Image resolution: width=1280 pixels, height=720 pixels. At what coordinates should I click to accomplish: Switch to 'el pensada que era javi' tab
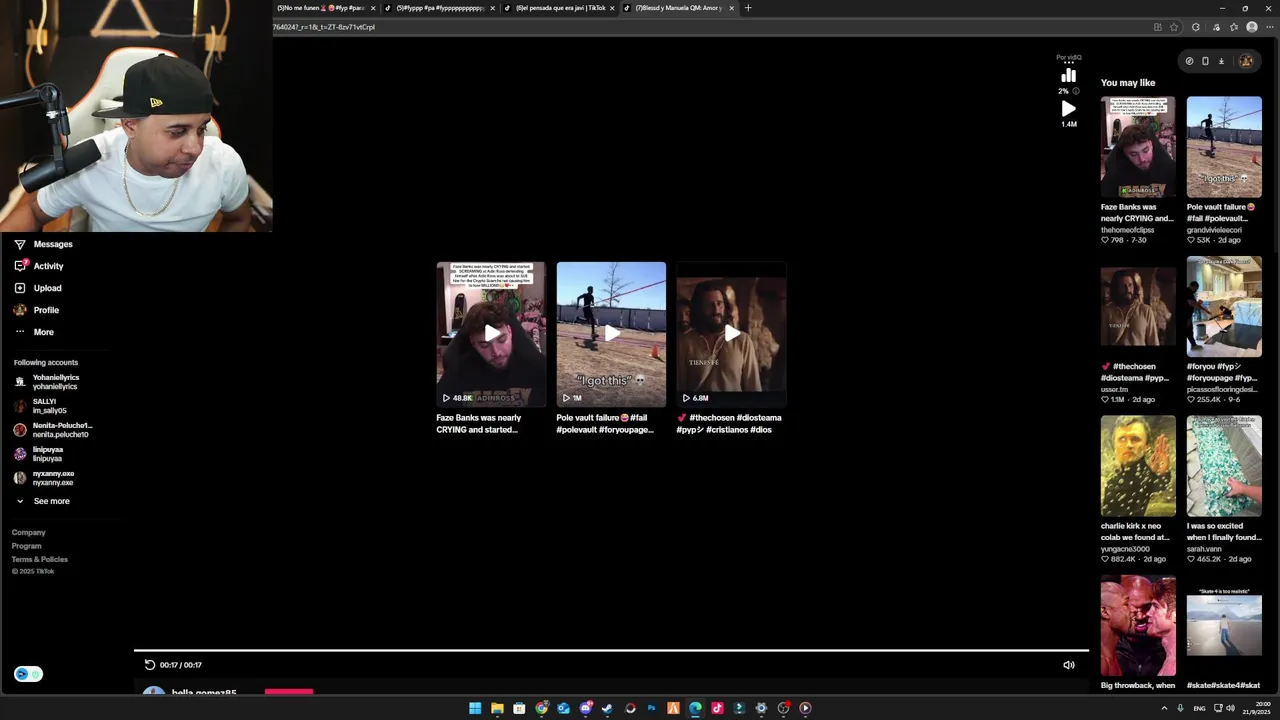point(560,8)
